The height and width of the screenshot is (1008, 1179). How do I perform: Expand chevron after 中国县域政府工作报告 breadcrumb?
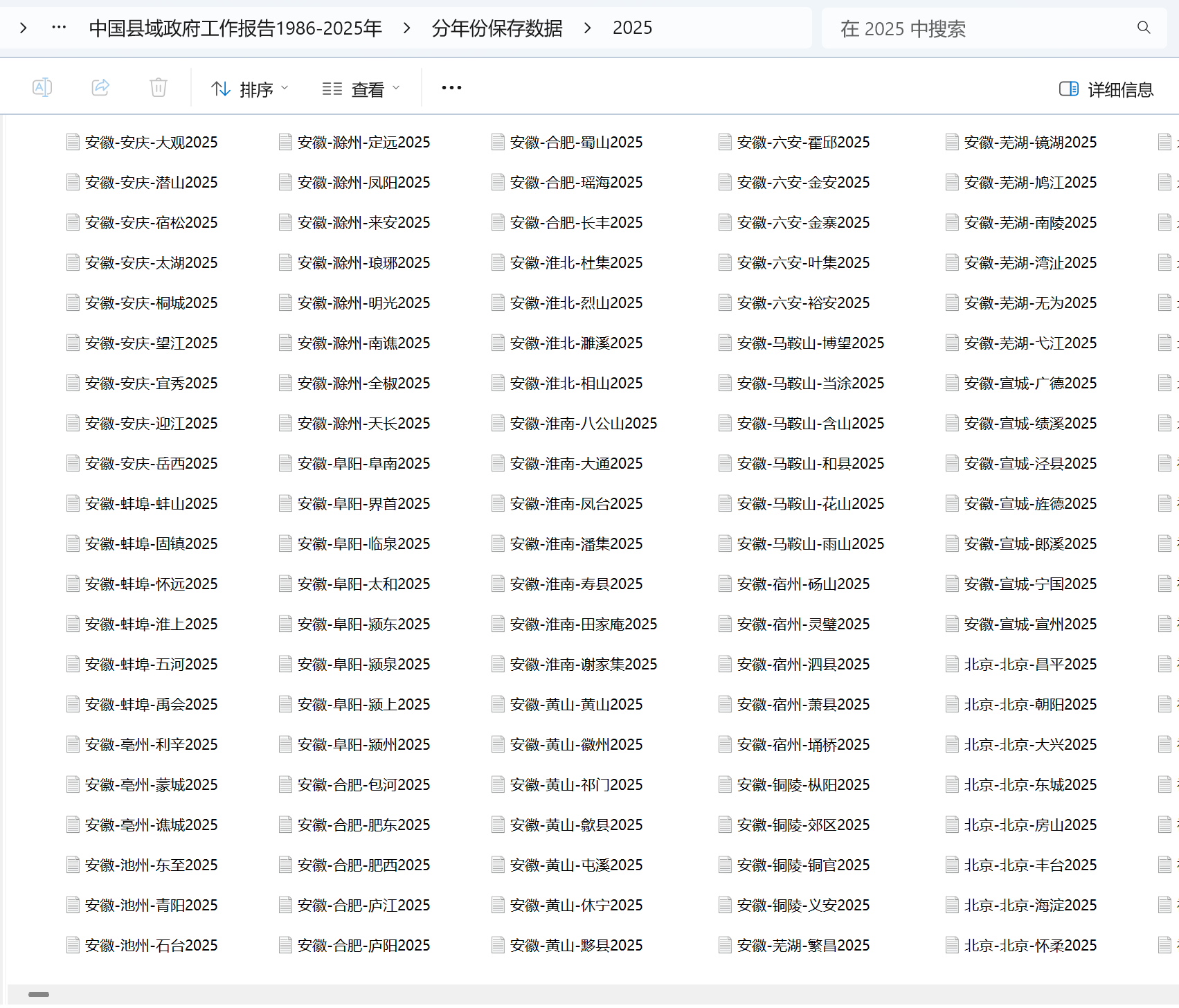(x=407, y=28)
